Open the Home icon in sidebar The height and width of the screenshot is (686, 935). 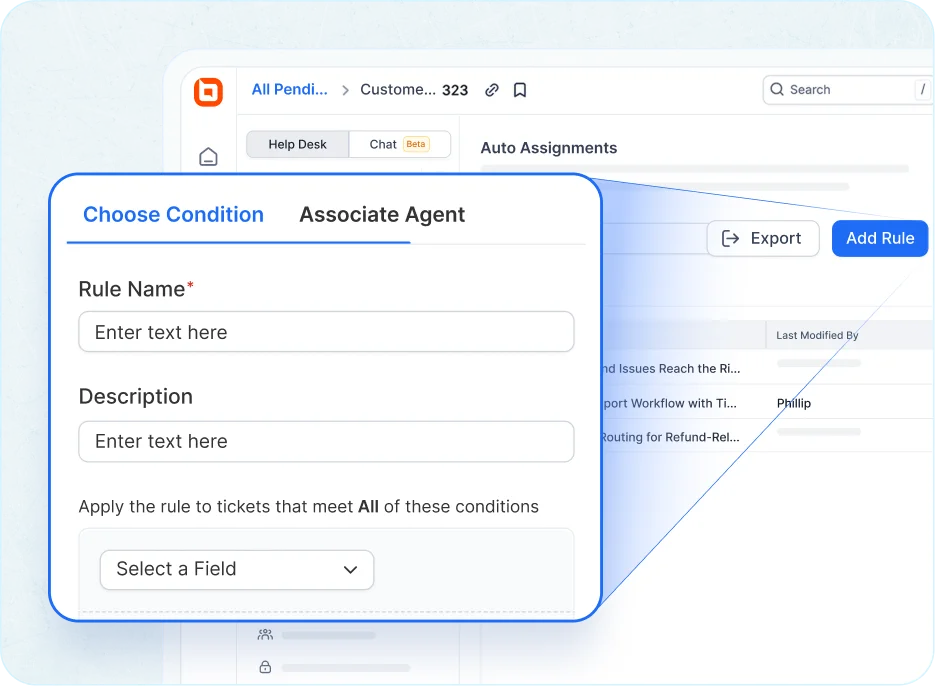pos(208,156)
